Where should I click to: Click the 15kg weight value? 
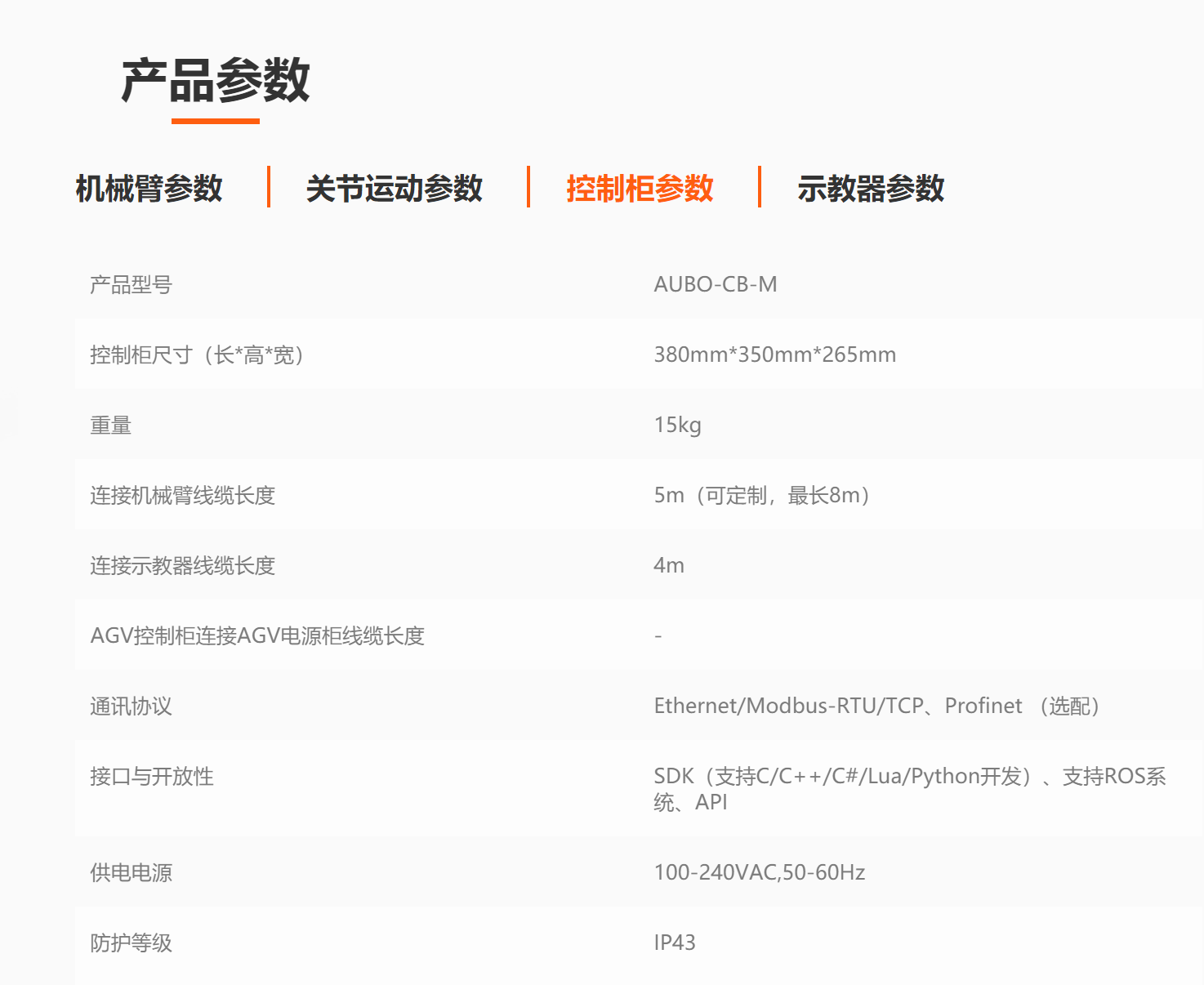click(677, 425)
